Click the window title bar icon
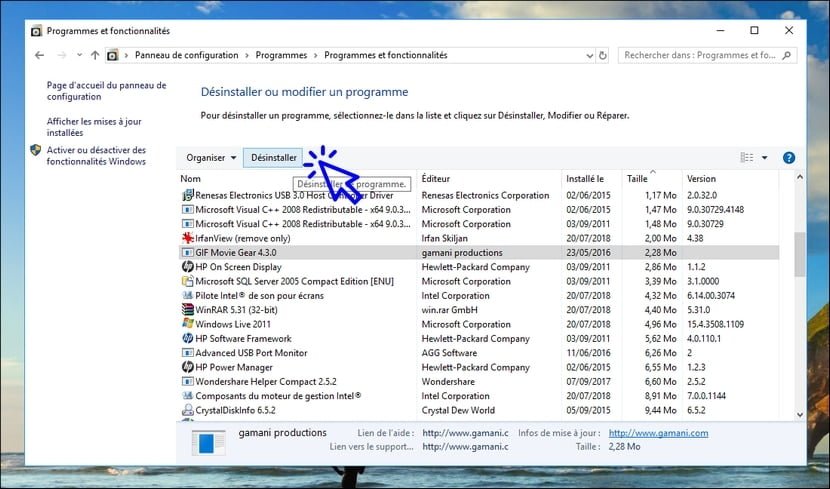The height and width of the screenshot is (489, 830). pos(36,31)
